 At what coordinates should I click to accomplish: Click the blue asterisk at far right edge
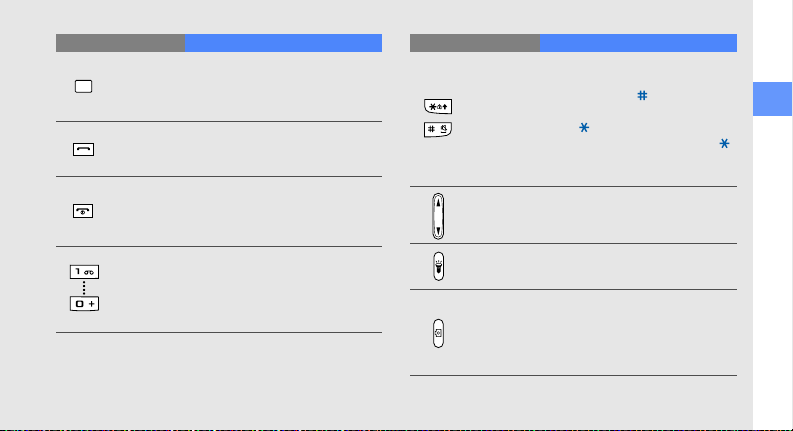point(724,144)
